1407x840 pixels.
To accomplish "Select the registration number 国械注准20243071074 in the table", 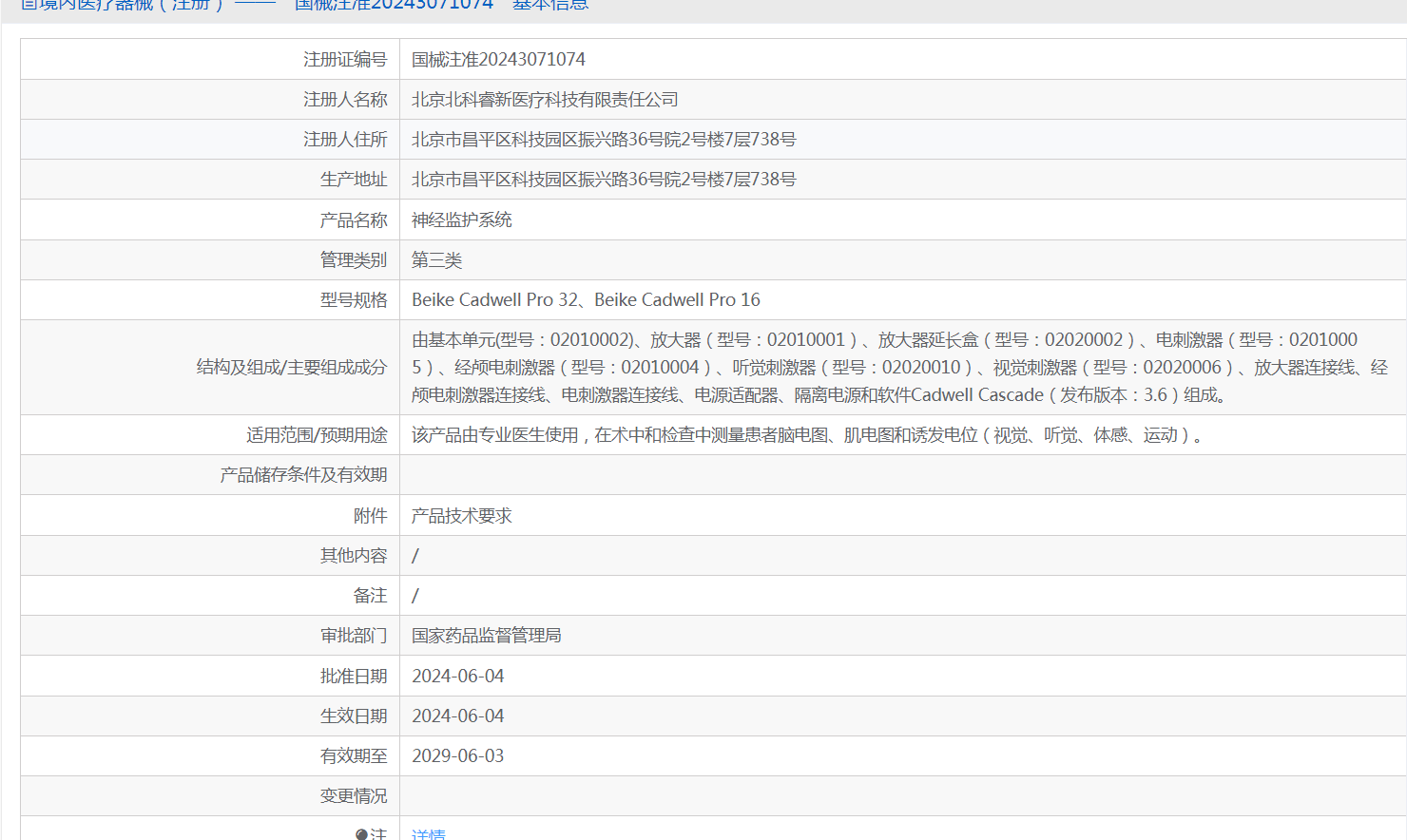I will 498,59.
